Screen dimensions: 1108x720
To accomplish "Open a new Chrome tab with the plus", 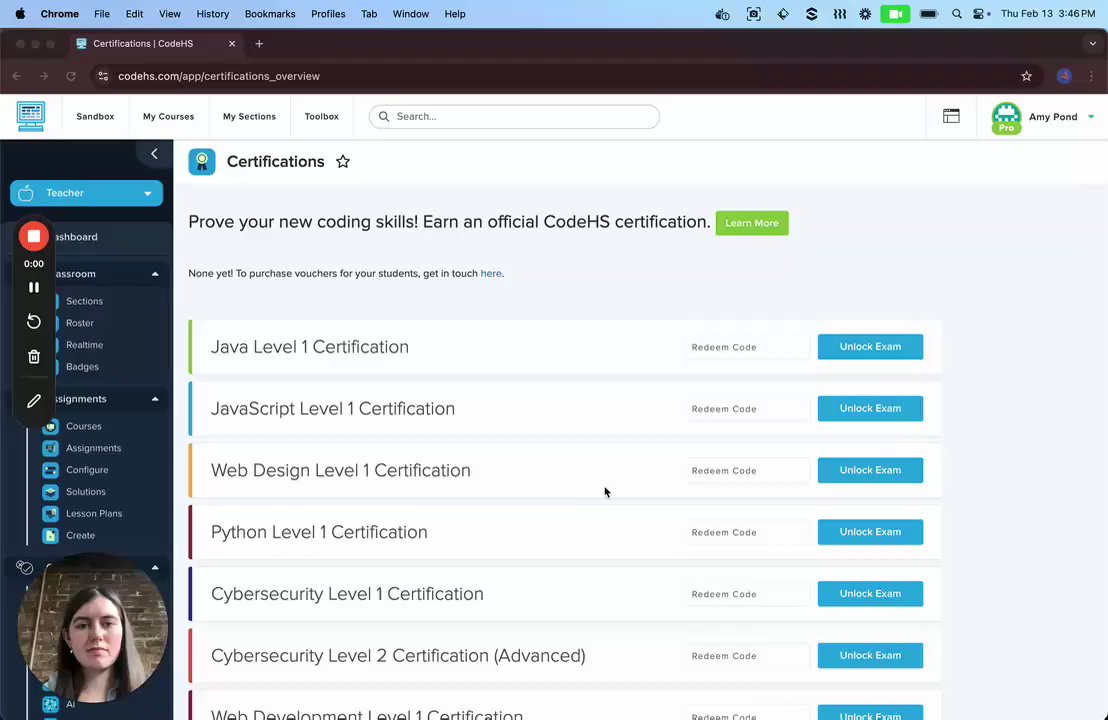I will pyautogui.click(x=259, y=44).
